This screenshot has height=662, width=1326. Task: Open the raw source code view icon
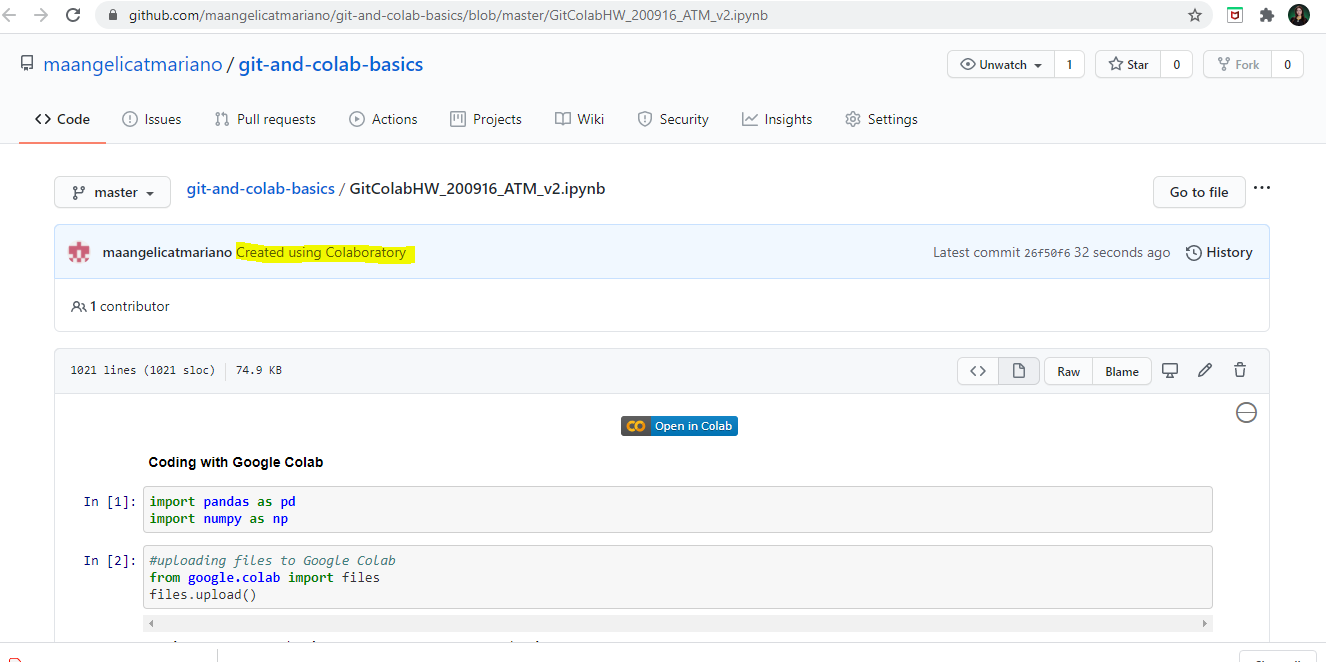(x=978, y=370)
